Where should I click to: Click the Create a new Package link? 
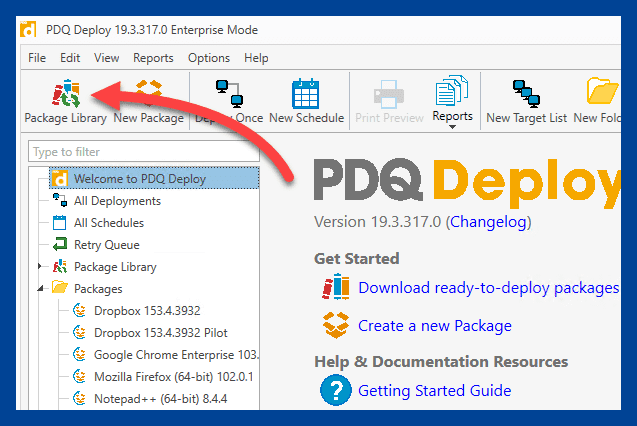(435, 326)
